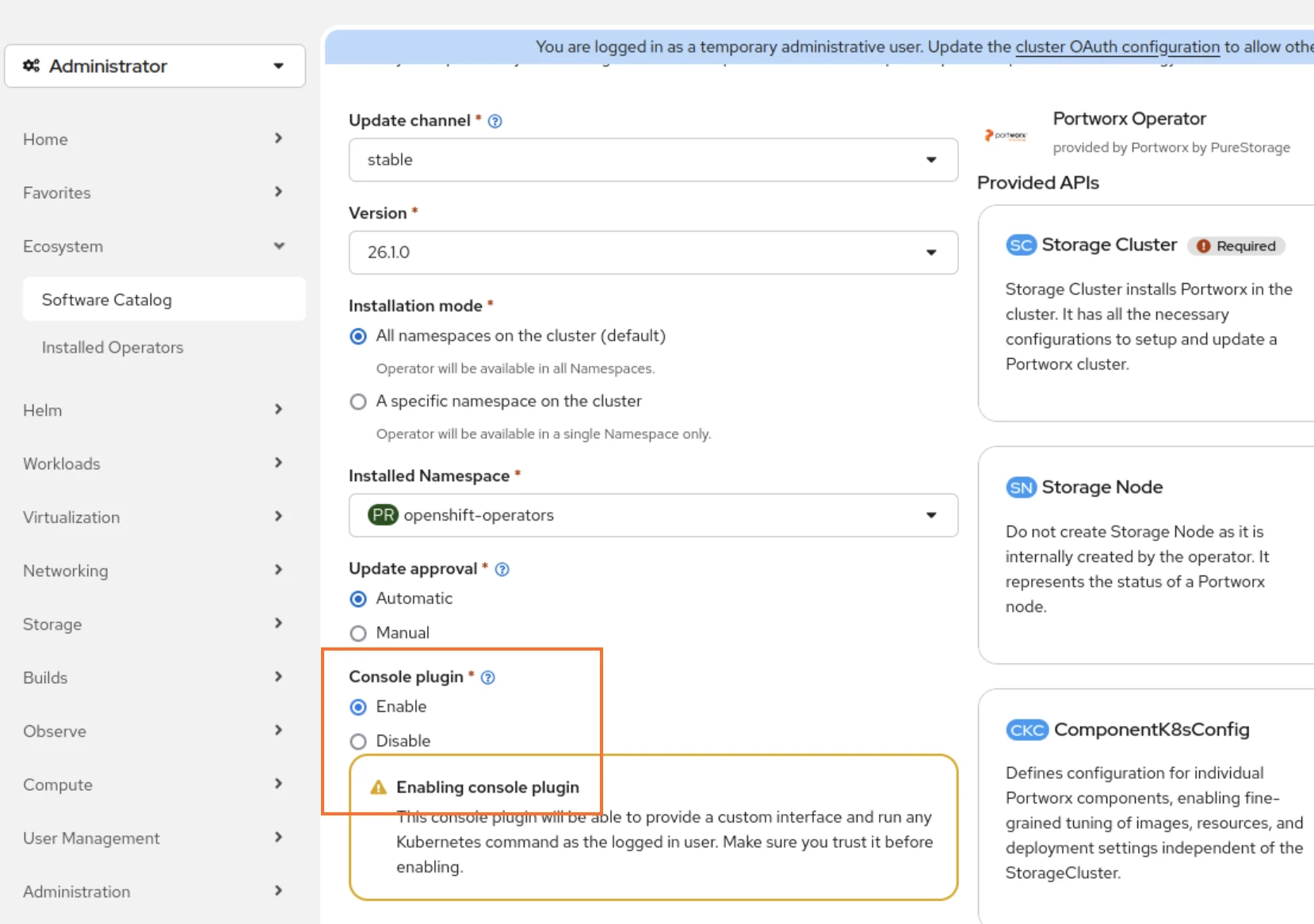Open the Administrator perspective switcher

[155, 66]
